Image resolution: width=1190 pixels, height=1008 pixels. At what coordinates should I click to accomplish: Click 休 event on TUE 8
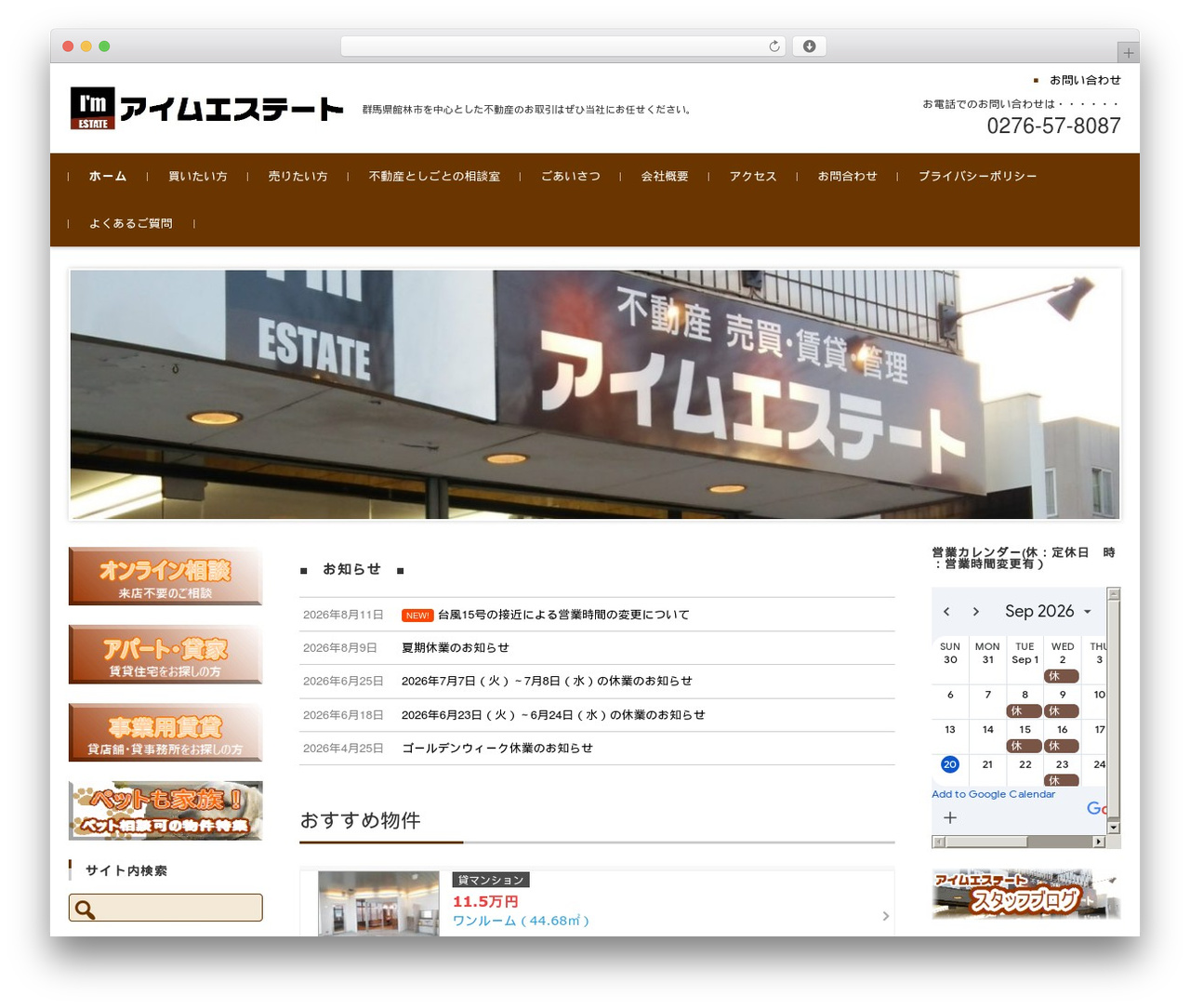click(1024, 711)
